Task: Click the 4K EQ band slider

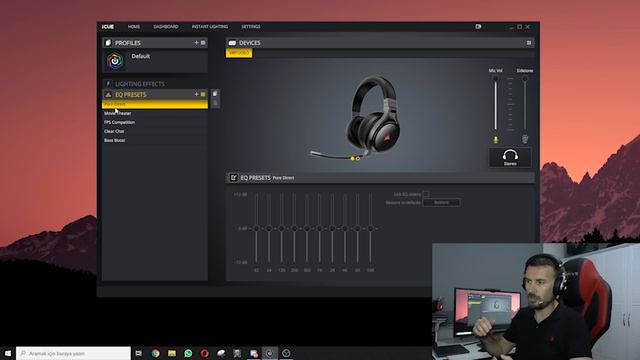Action: (345, 228)
